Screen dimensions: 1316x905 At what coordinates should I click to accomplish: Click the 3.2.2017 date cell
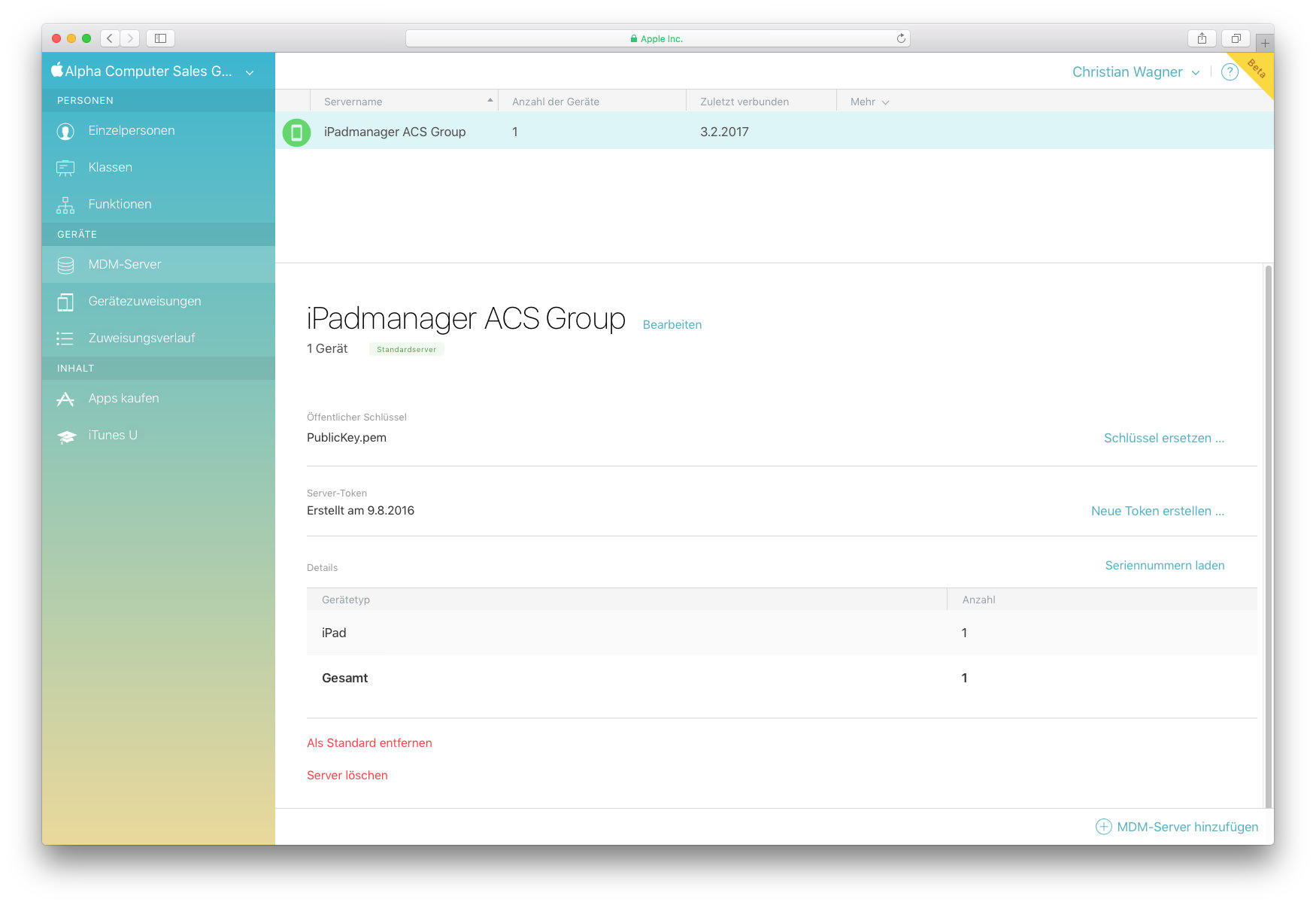724,132
